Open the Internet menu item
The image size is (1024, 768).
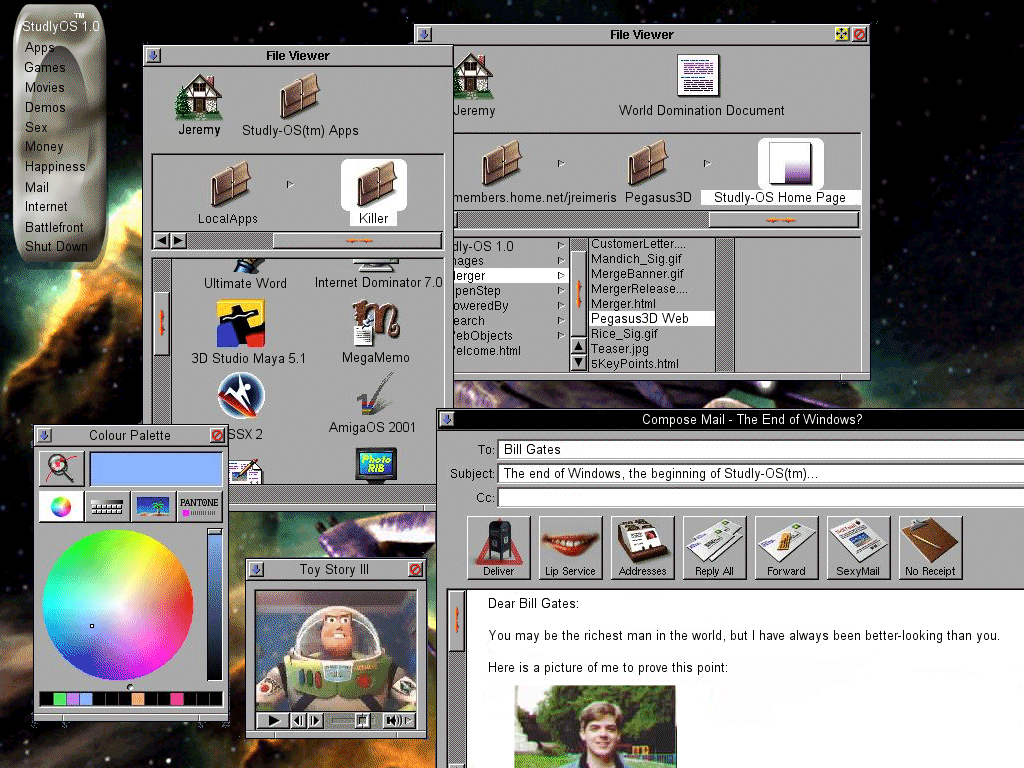[x=46, y=207]
